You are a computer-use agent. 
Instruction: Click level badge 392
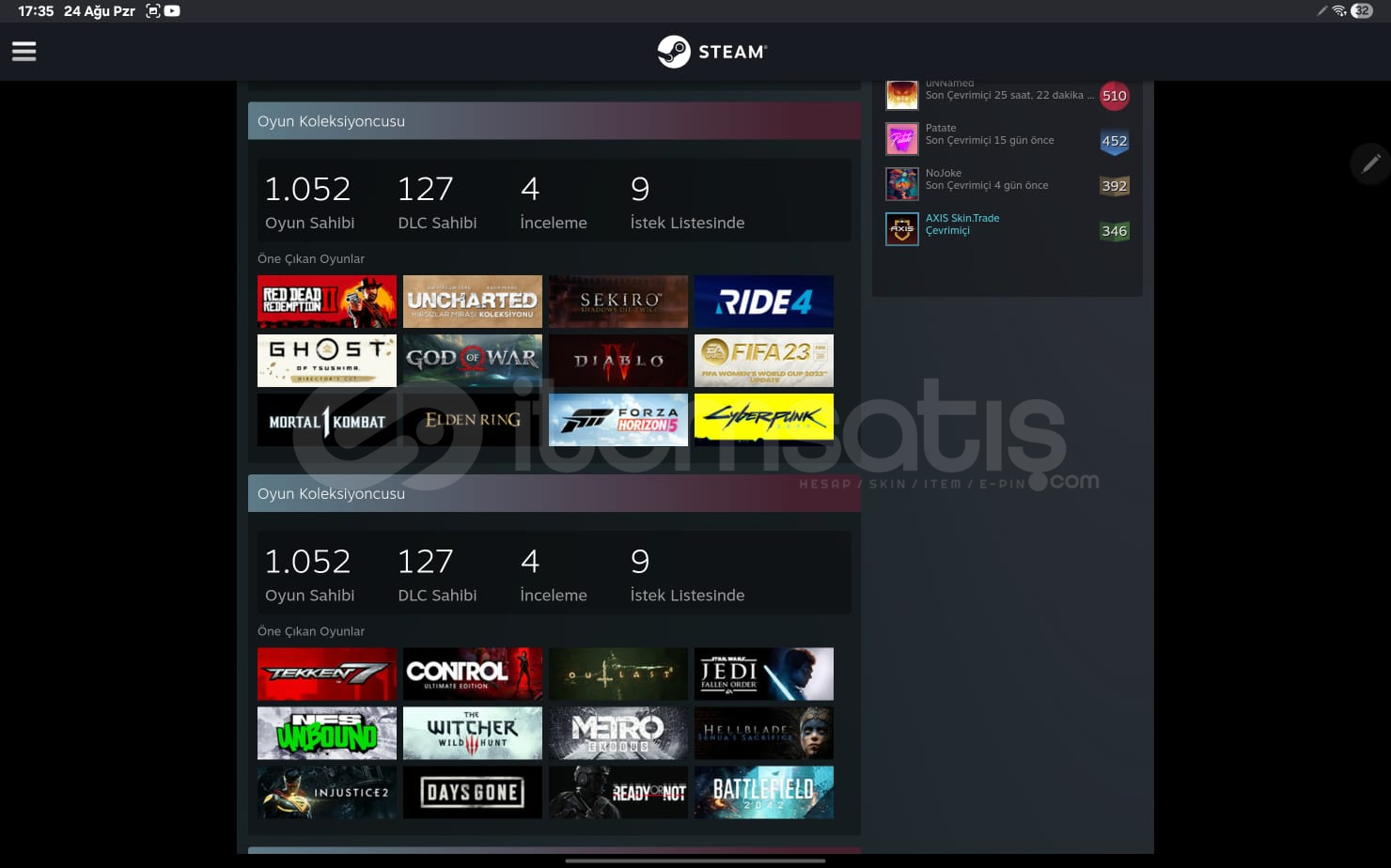pos(1115,186)
